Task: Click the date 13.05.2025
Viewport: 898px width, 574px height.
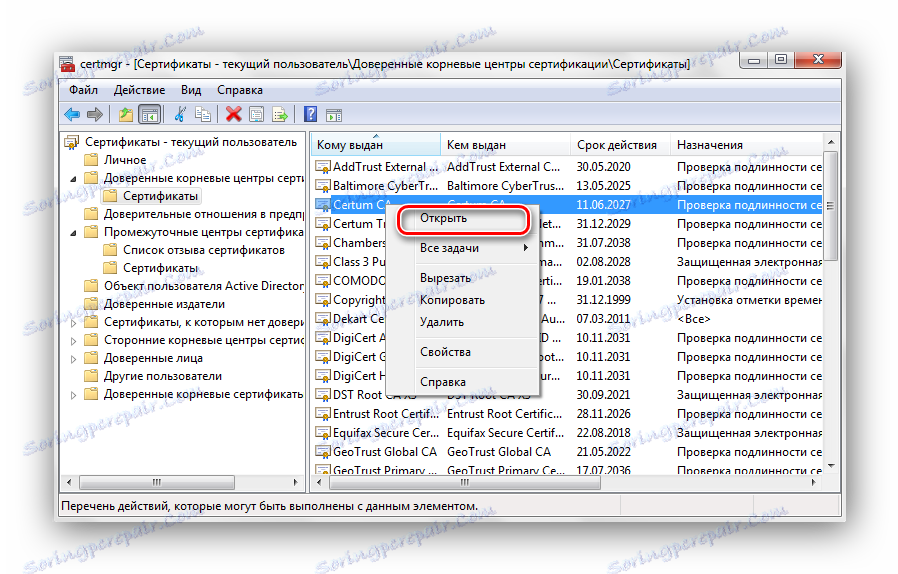Action: coord(603,186)
